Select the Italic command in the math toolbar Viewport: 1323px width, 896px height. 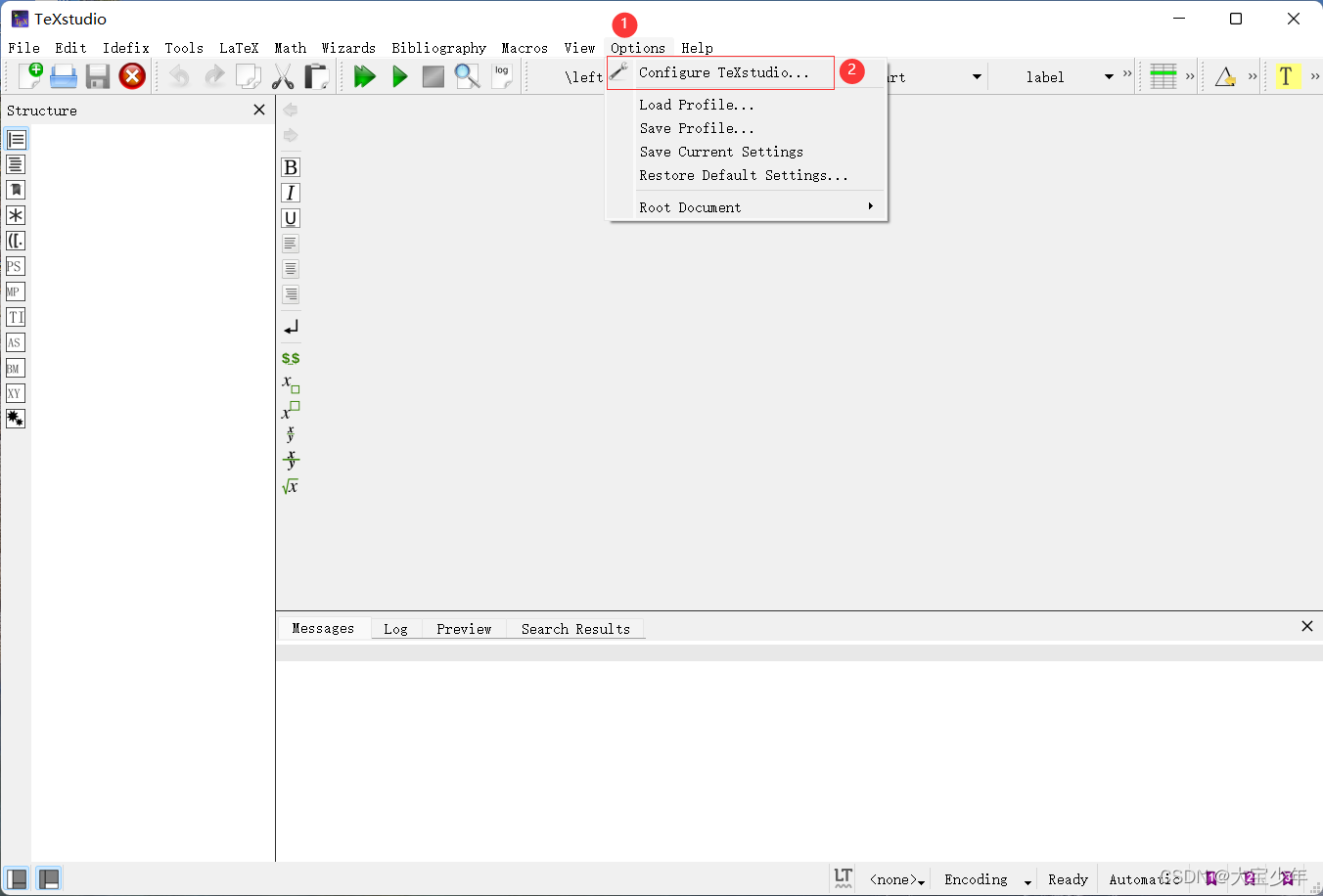point(290,192)
